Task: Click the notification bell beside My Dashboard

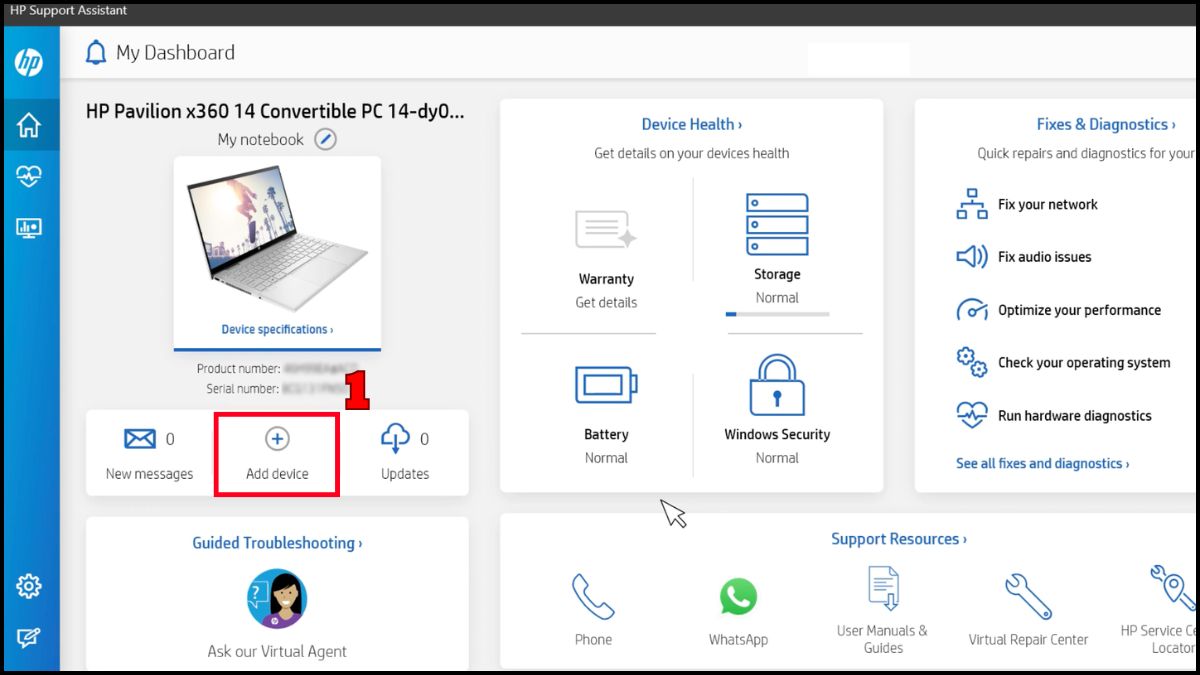Action: pyautogui.click(x=96, y=53)
